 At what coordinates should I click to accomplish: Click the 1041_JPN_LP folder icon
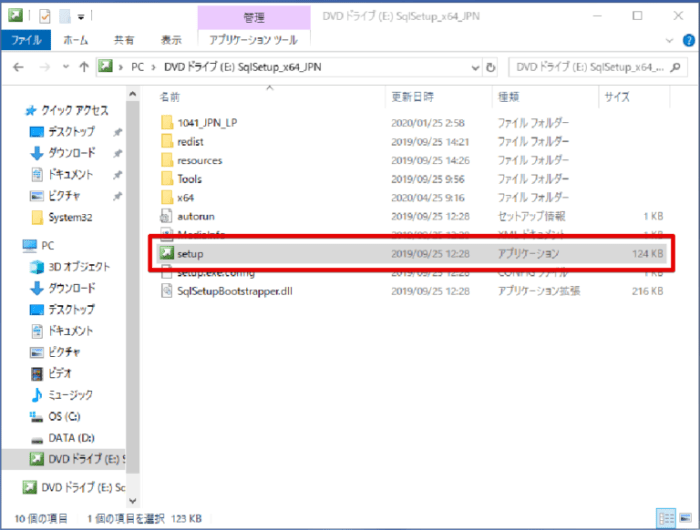[x=167, y=122]
